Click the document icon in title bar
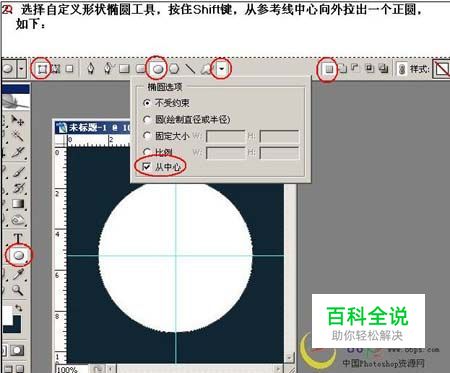 point(61,127)
